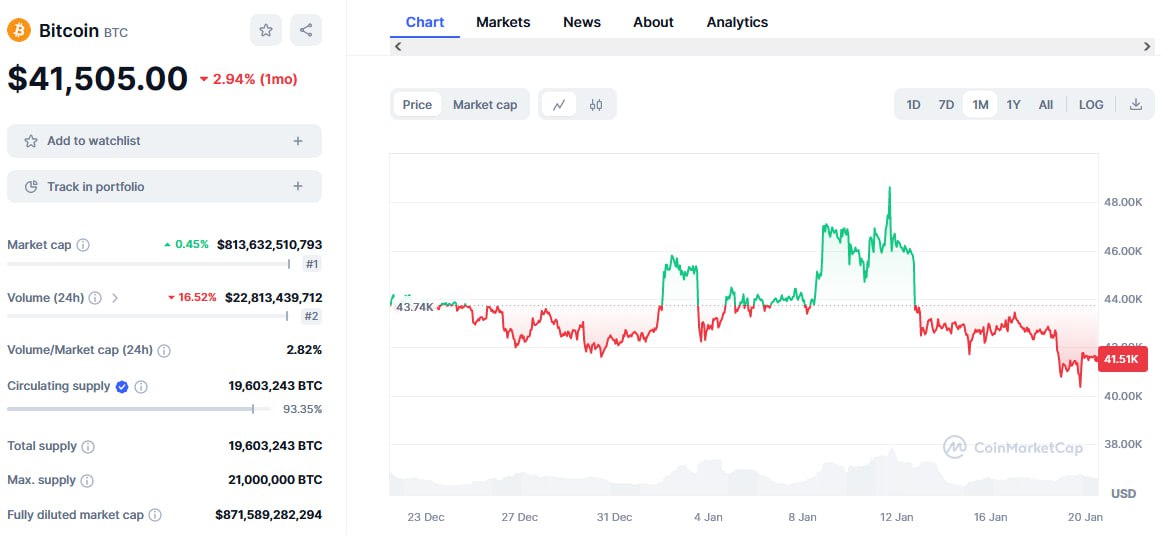The width and height of the screenshot is (1161, 535).
Task: Enable LOG scale on chart
Action: coord(1091,104)
